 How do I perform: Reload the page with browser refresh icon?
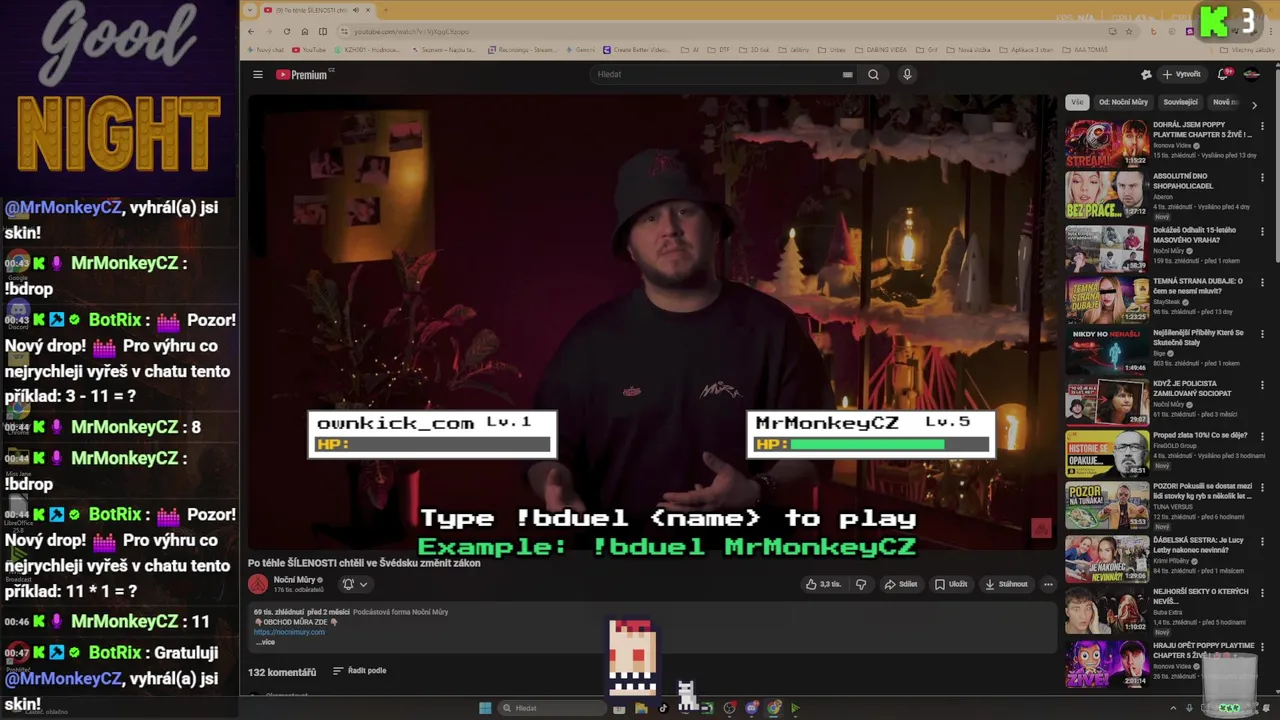(287, 31)
